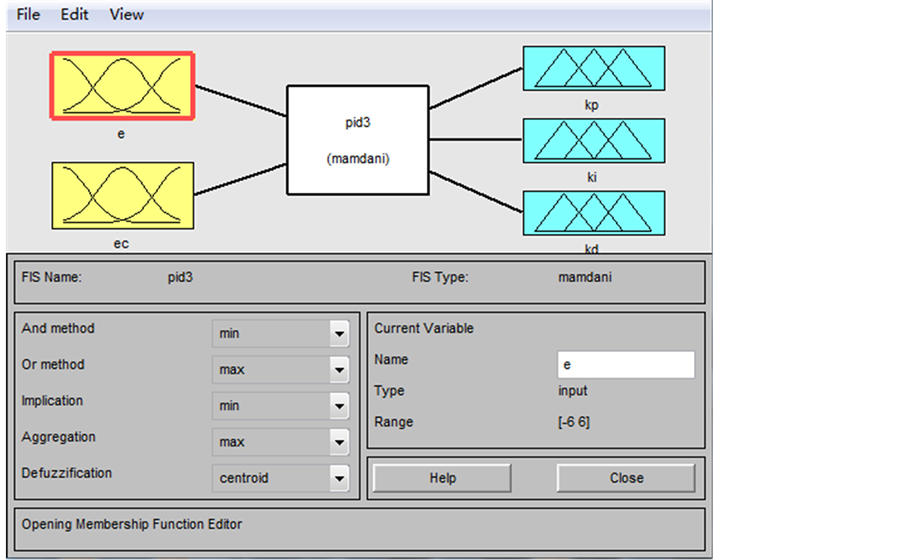Select the ec input variable block

pyautogui.click(x=122, y=196)
